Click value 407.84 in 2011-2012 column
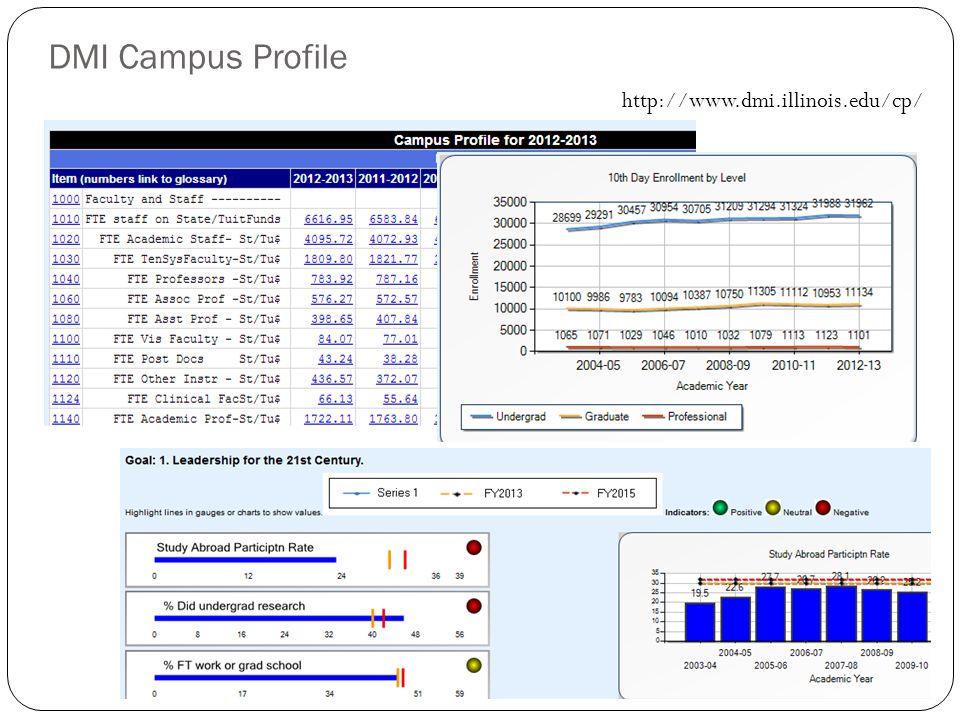This screenshot has height=720, width=960. pyautogui.click(x=397, y=320)
